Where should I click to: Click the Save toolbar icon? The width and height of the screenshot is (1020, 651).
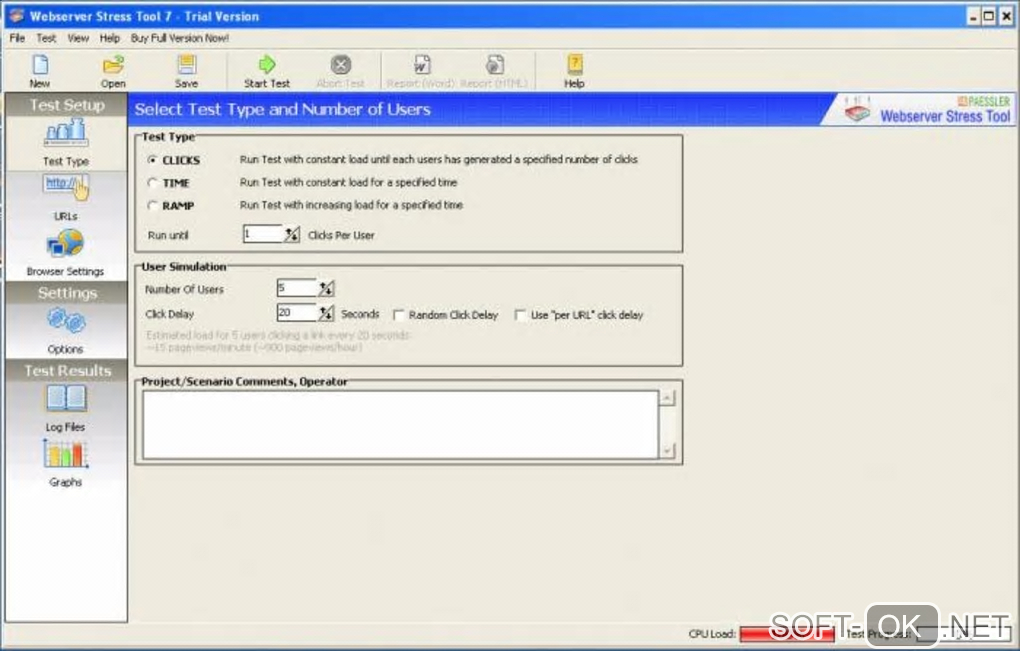[187, 64]
